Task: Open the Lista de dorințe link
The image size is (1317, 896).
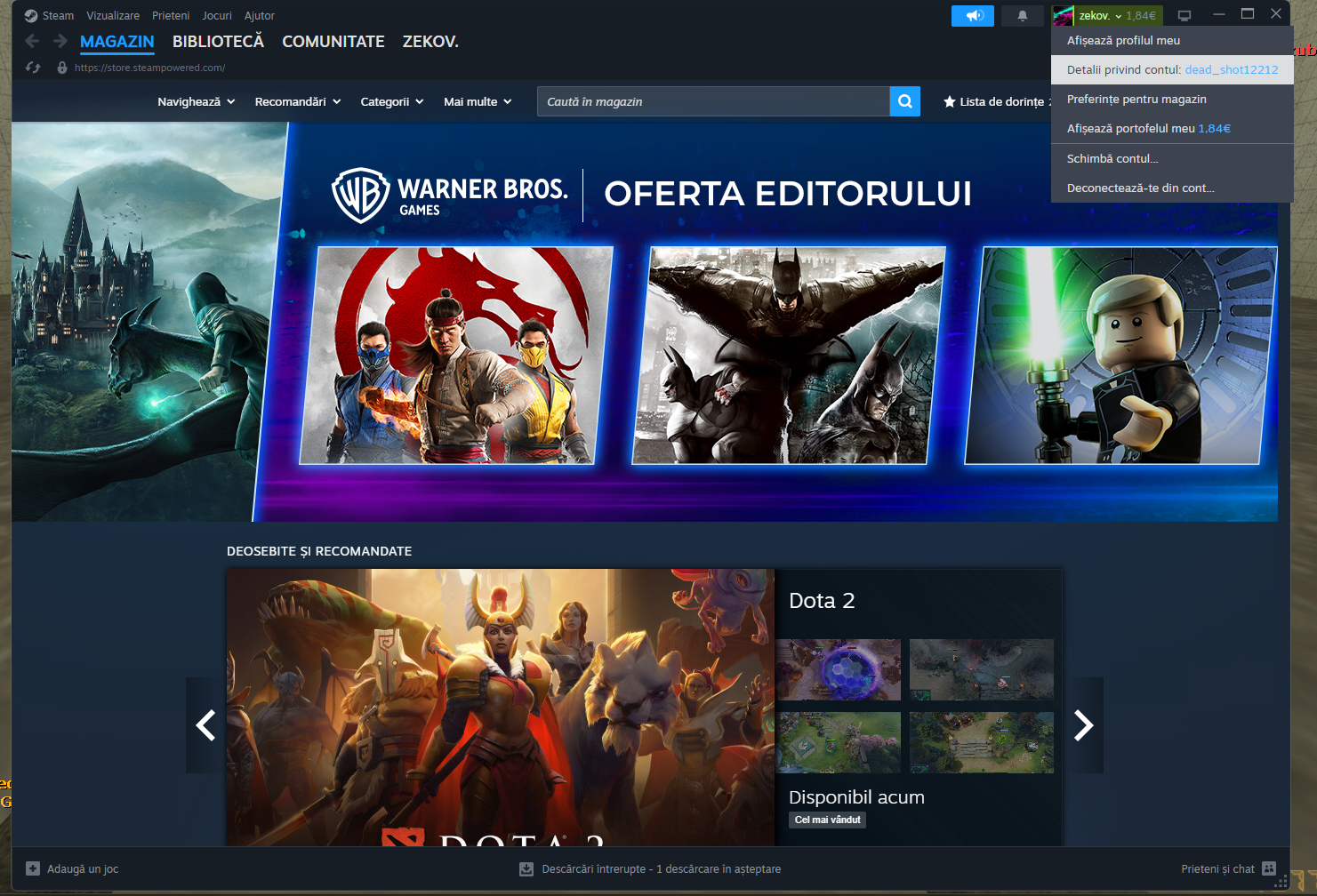Action: click(996, 101)
